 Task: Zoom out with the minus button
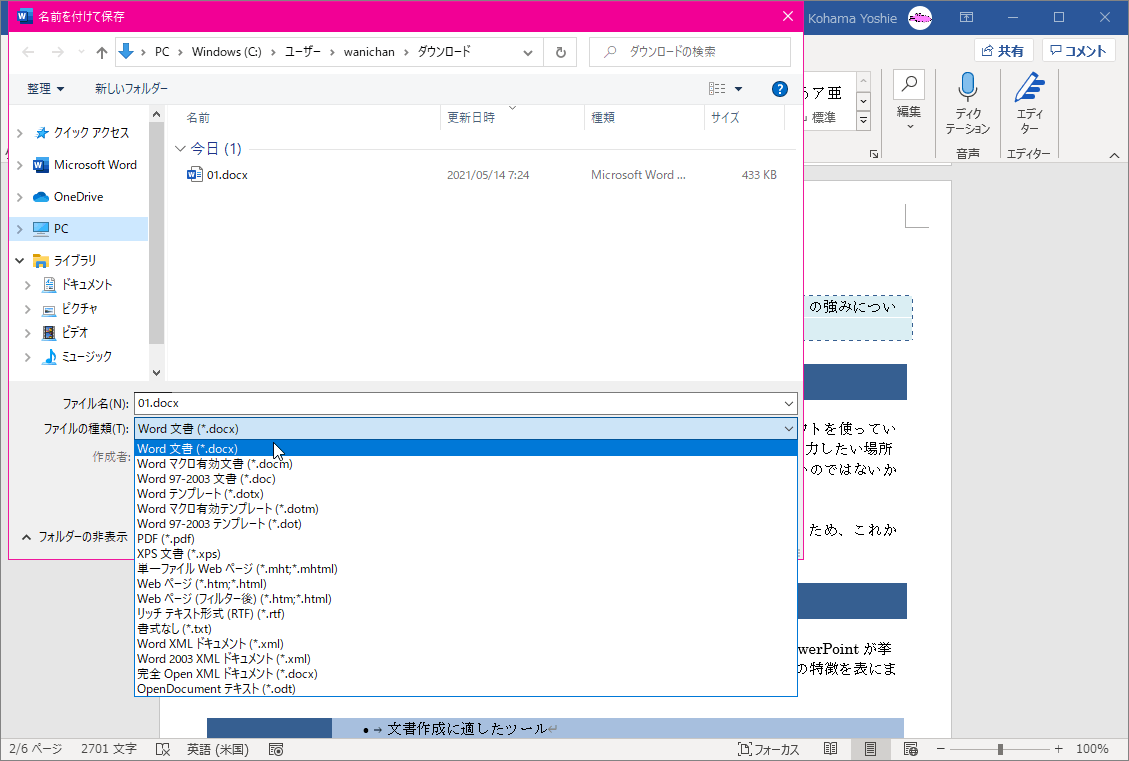pyautogui.click(x=940, y=749)
